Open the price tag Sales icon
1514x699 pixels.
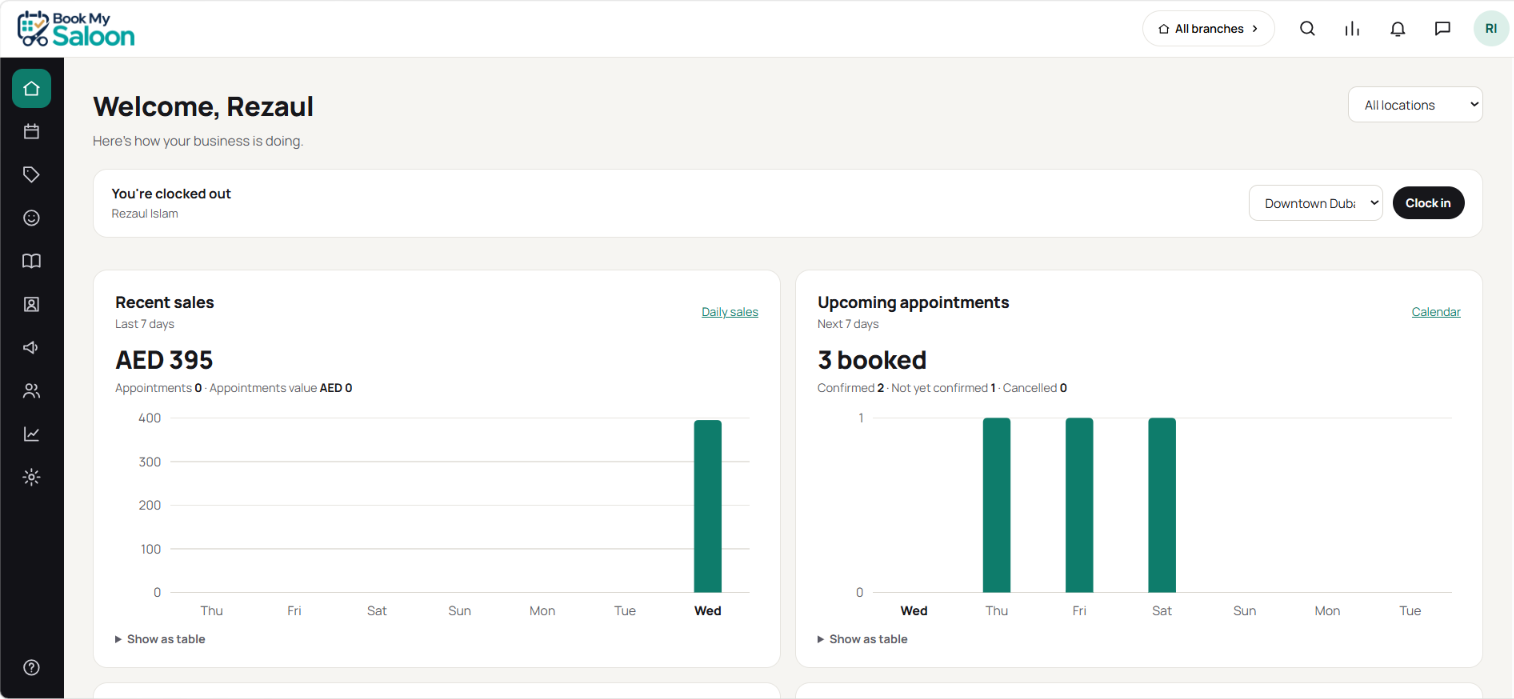pos(32,174)
